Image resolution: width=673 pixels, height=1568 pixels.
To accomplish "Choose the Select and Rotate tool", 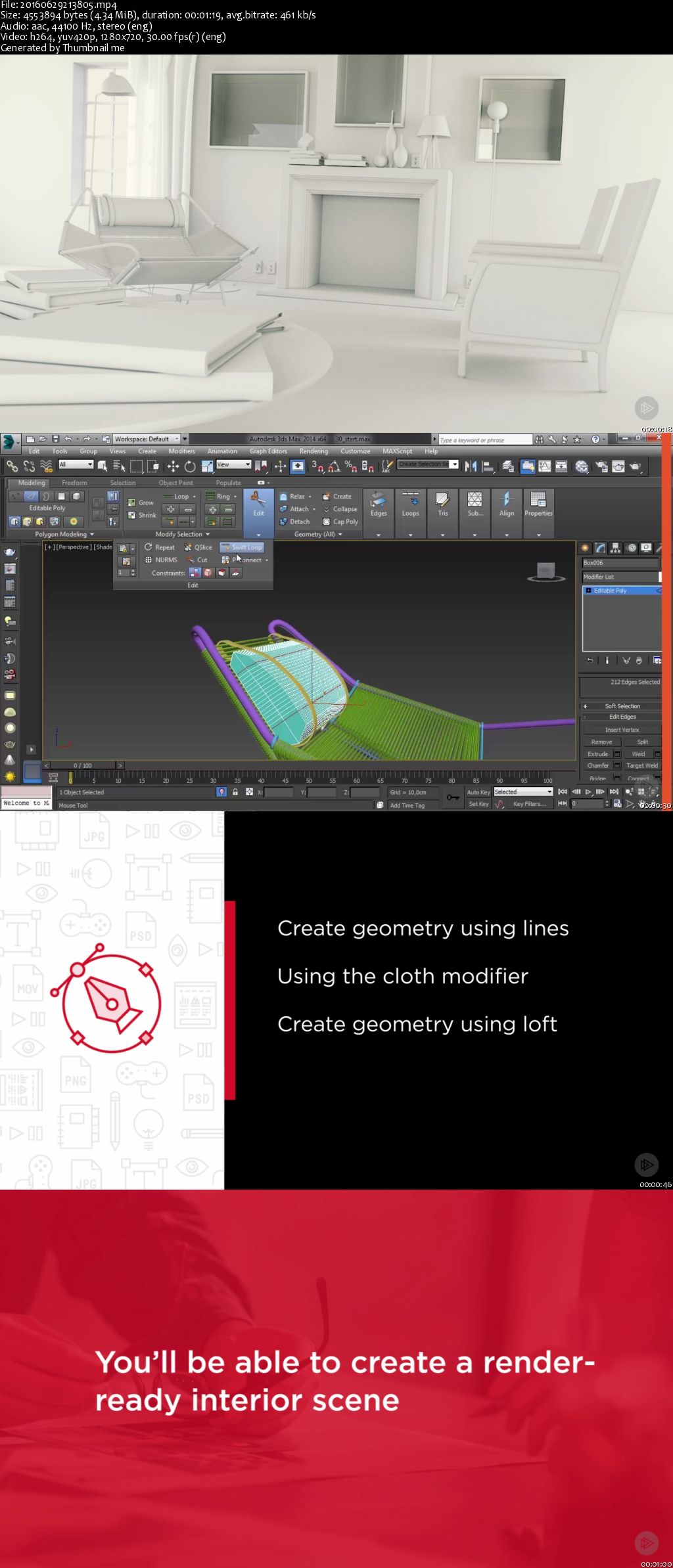I will tap(190, 466).
